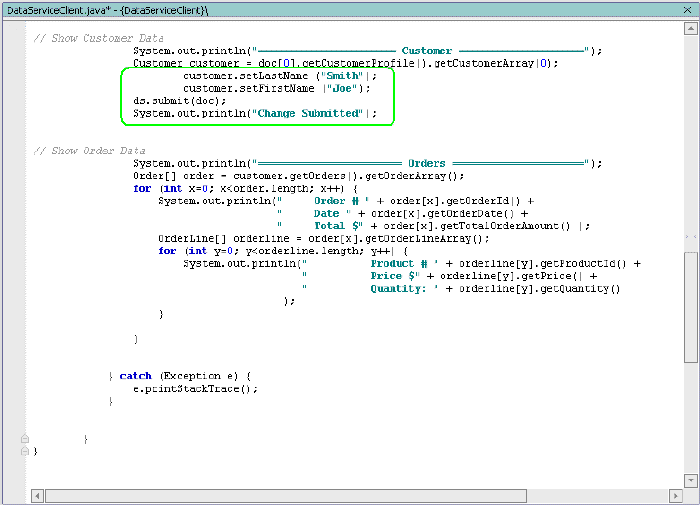Select the DataServiceClient.java title tab

coord(108,10)
